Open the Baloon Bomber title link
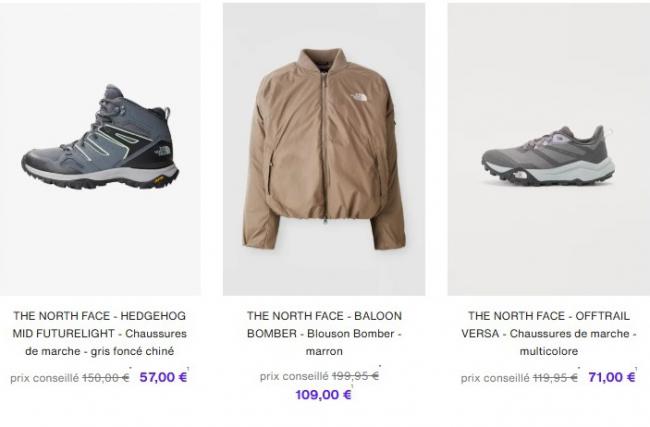Image resolution: width=650 pixels, height=427 pixels. coord(324,315)
